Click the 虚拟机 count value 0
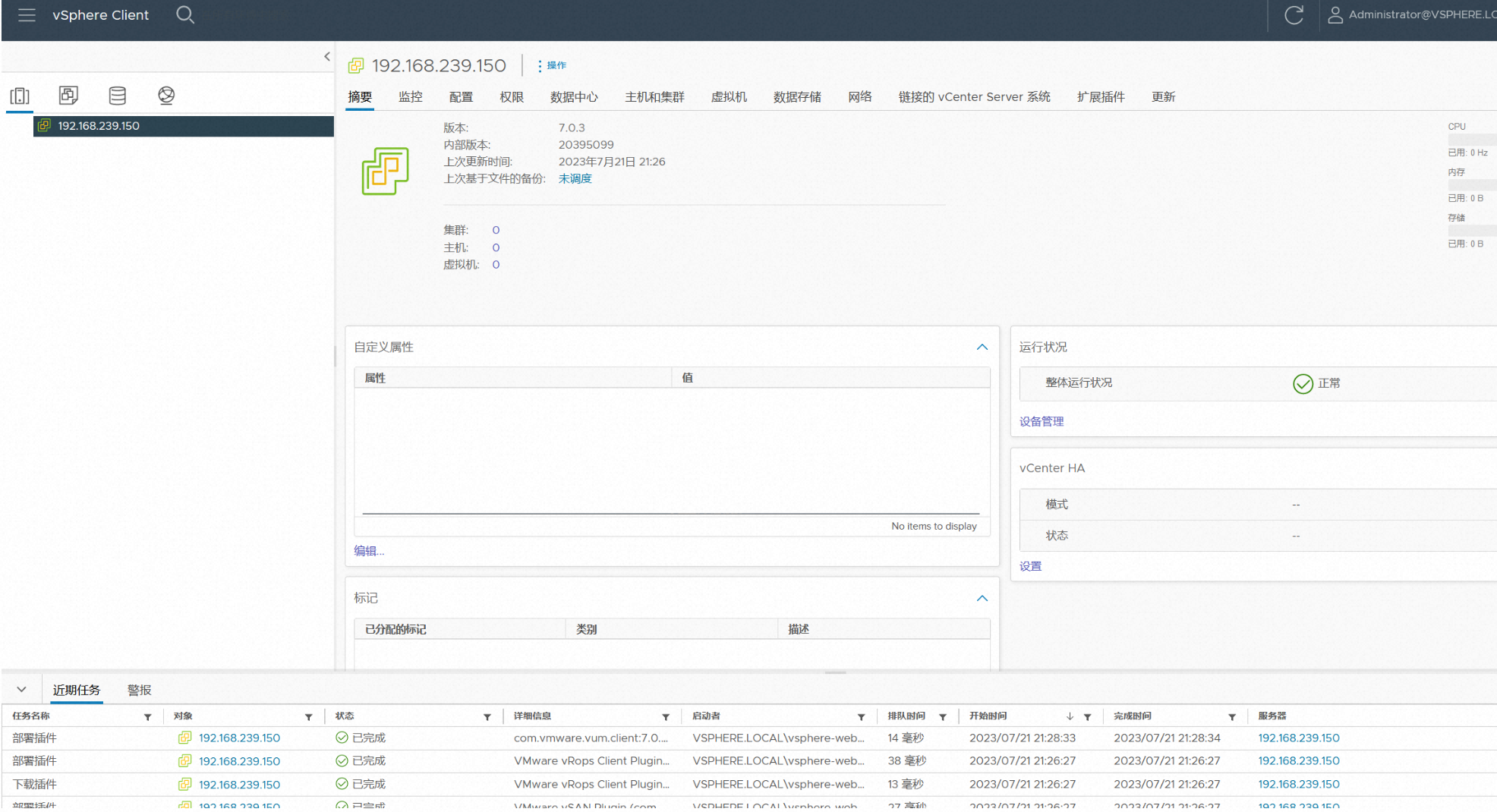Screen dimensions: 1497x812 (x=496, y=264)
